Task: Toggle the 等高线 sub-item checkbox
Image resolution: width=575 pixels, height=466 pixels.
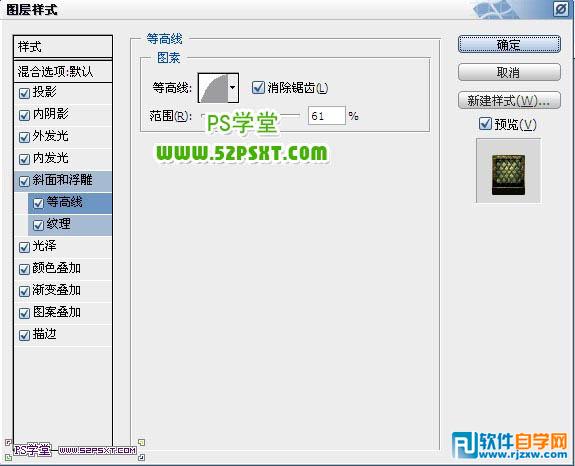Action: [38, 203]
